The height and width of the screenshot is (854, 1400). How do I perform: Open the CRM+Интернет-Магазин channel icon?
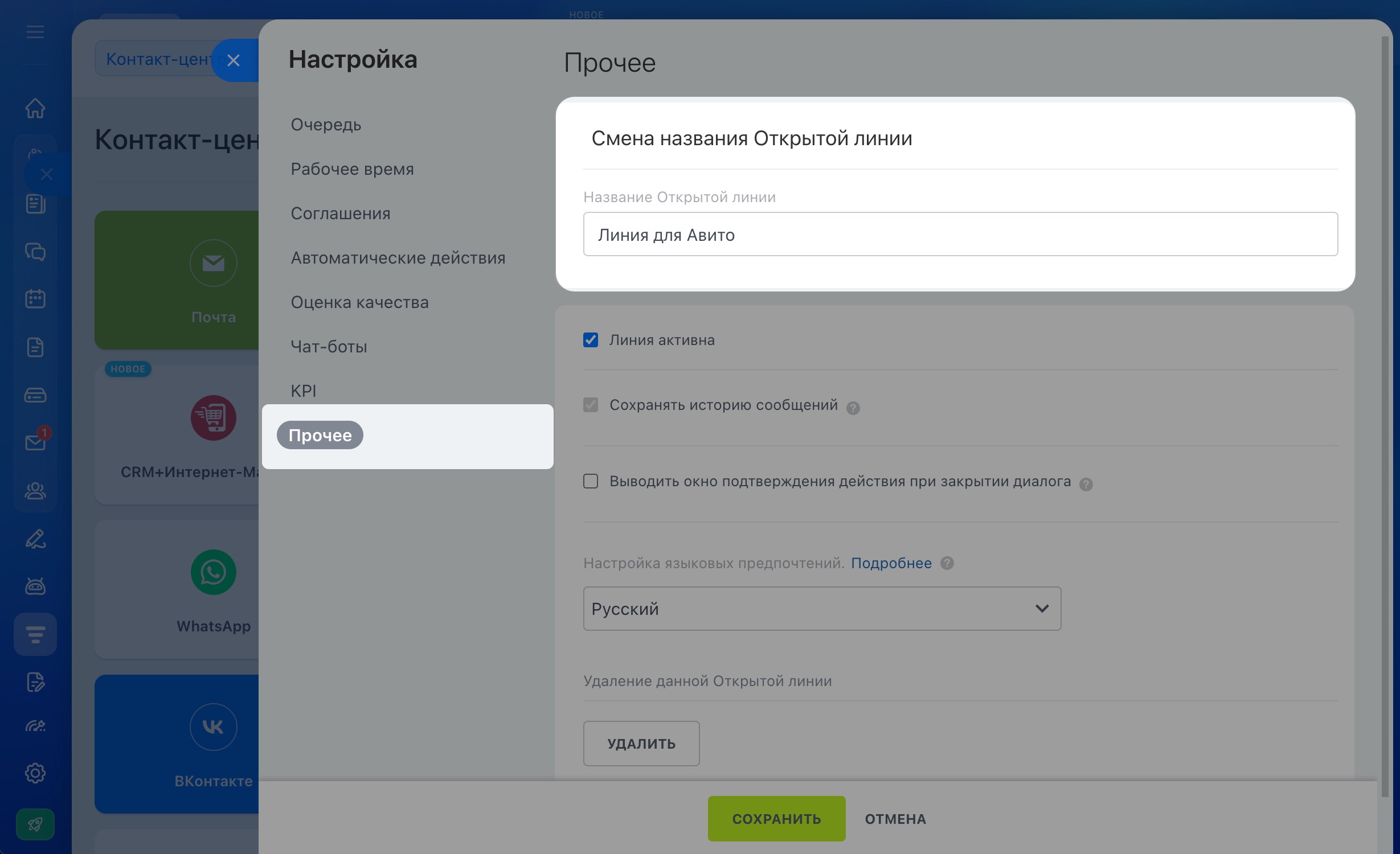214,418
